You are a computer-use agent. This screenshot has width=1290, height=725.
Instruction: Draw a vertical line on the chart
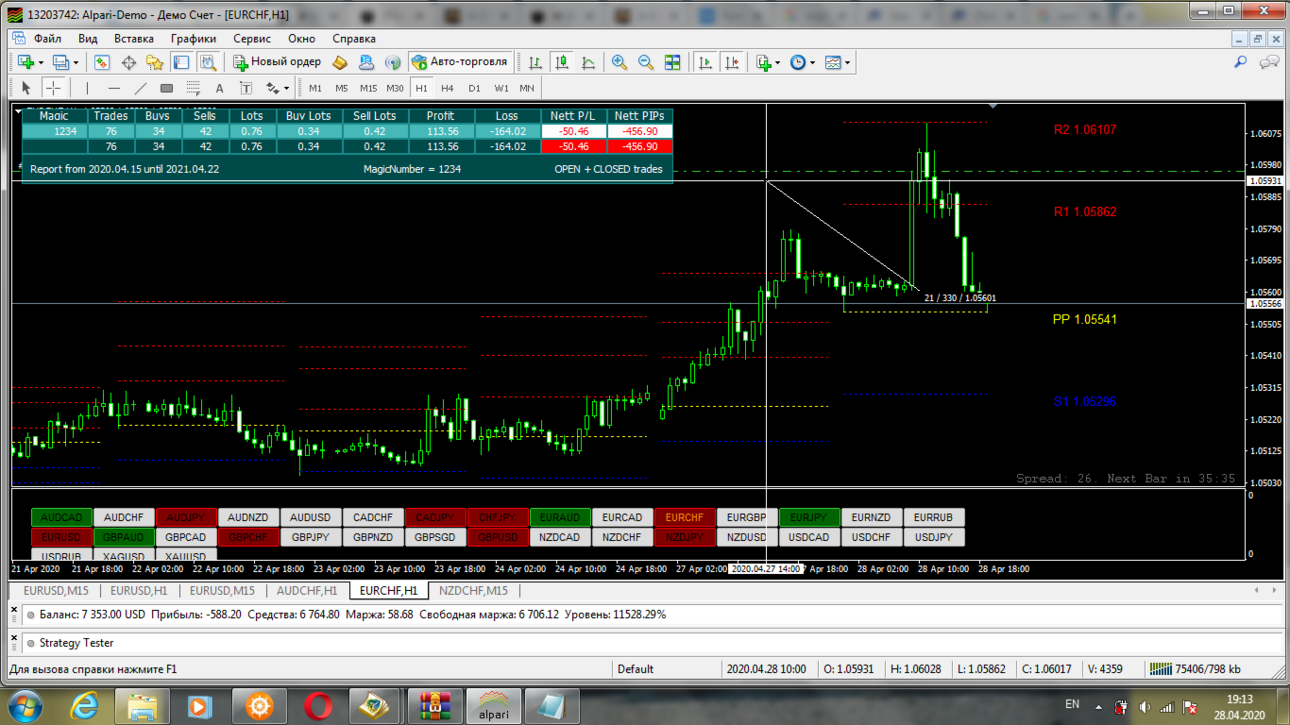[x=88, y=88]
